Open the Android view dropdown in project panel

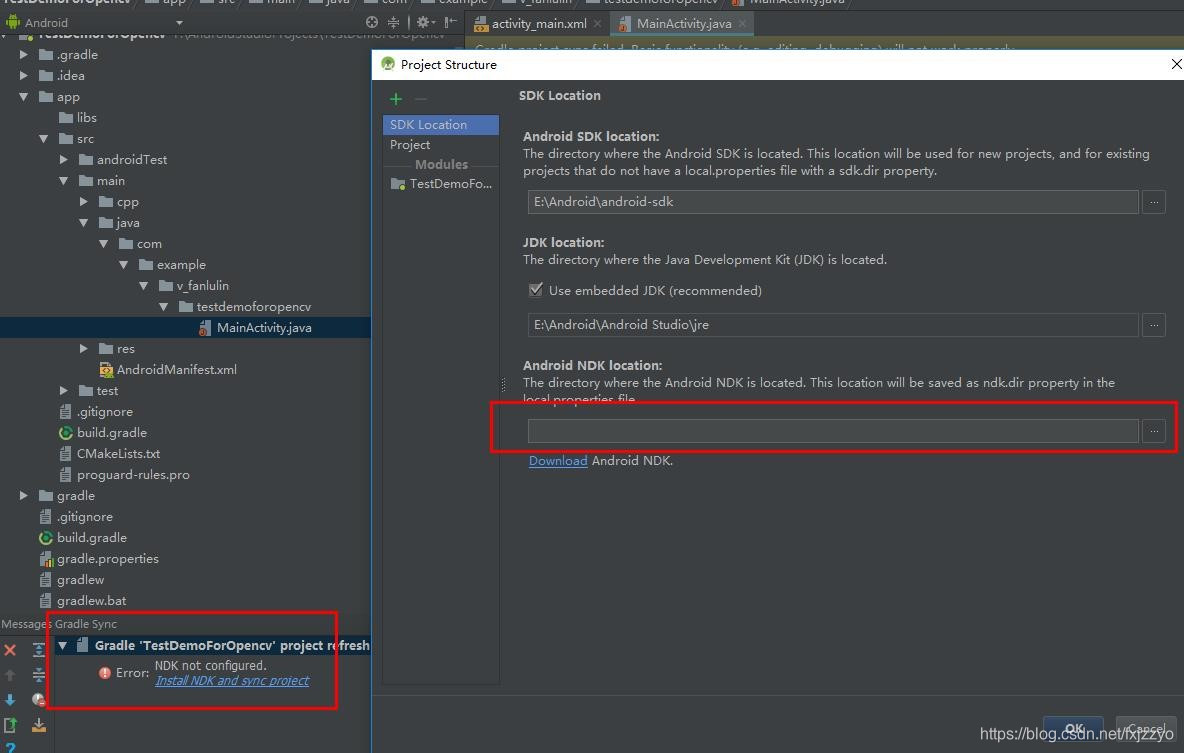179,23
